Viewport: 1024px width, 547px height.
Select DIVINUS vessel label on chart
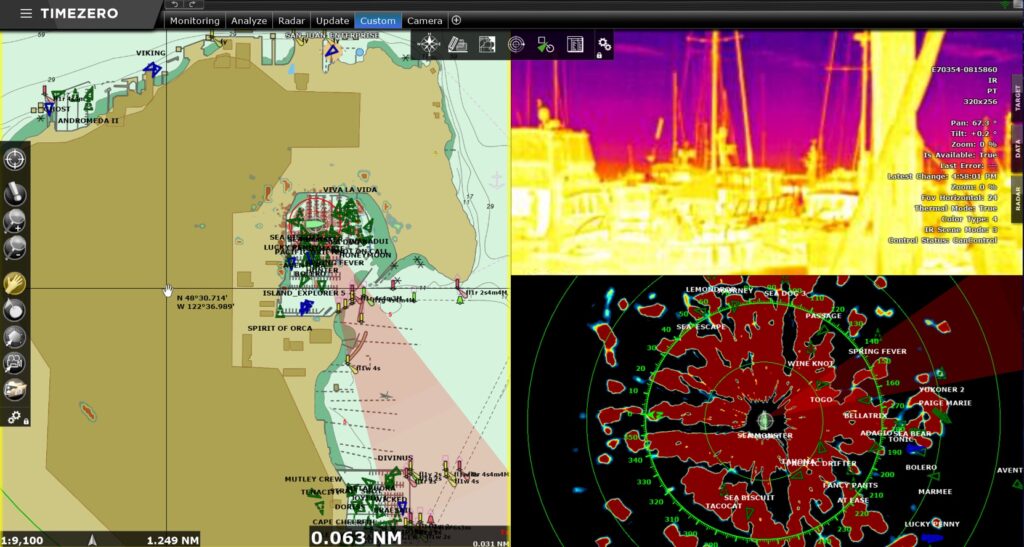click(395, 458)
